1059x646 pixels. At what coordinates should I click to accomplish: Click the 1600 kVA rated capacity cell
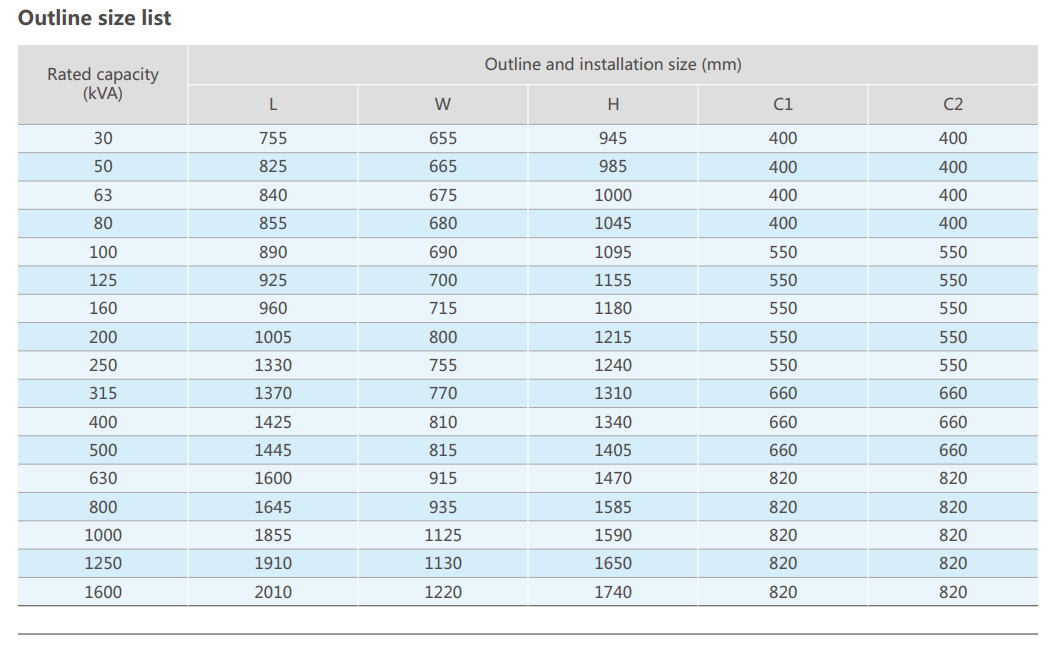click(102, 592)
